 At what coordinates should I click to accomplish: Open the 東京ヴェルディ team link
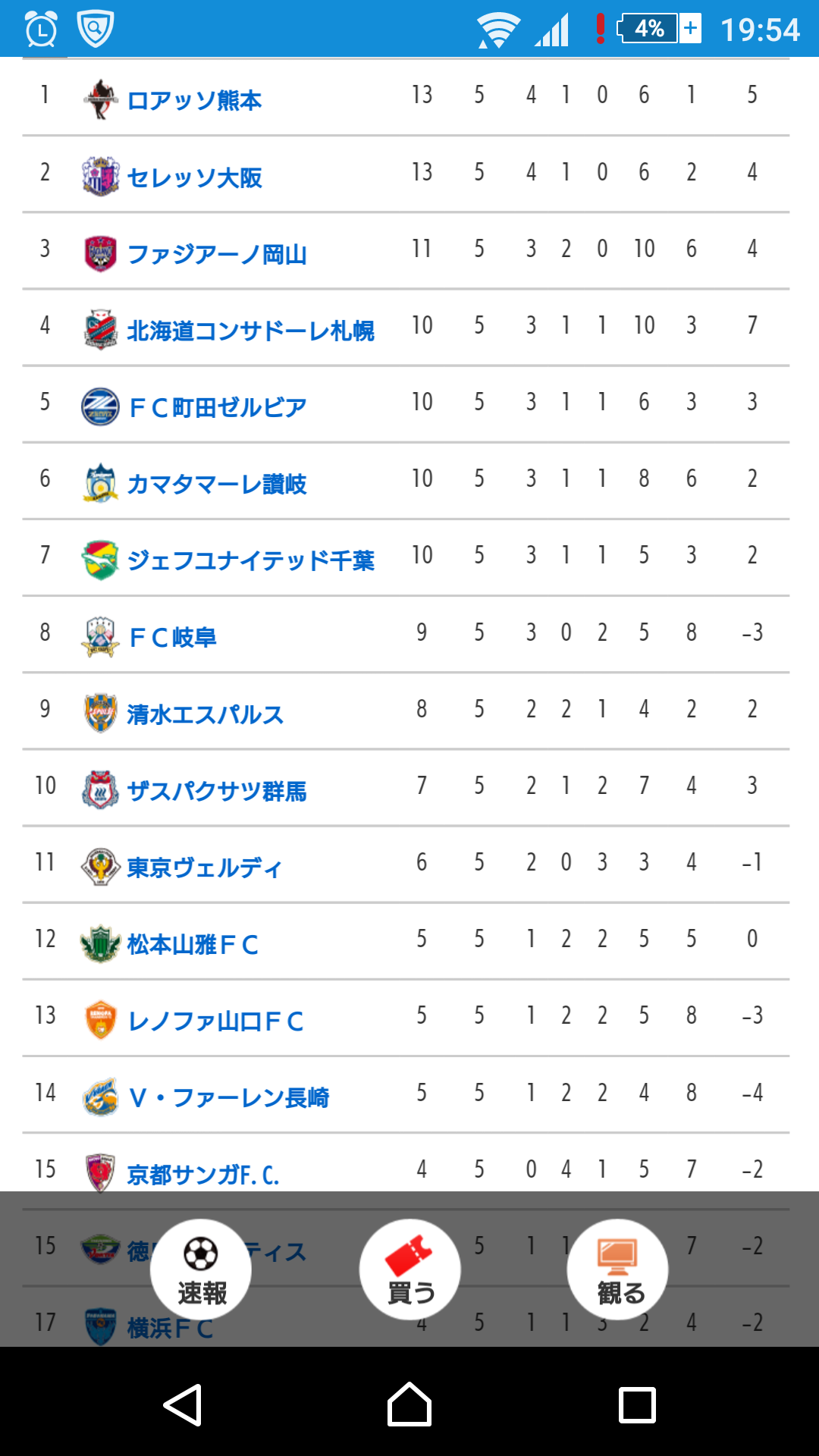(x=204, y=867)
